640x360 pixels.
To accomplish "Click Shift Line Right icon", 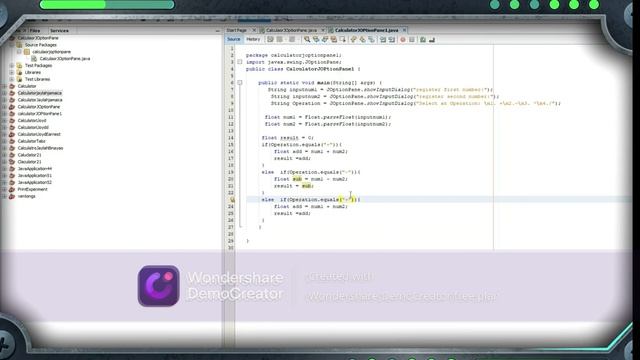I will click(x=392, y=40).
